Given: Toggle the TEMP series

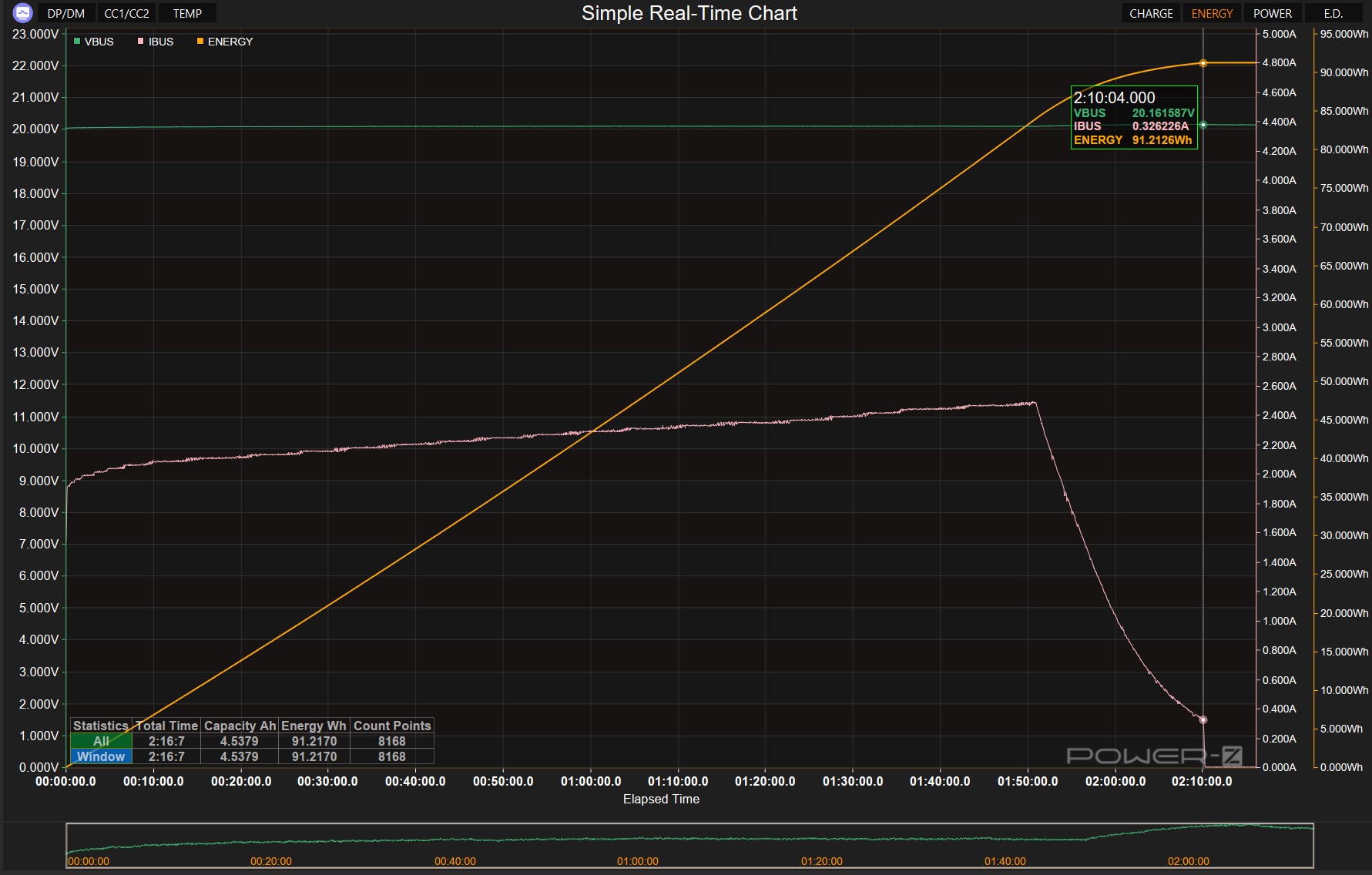Looking at the screenshot, I should [x=187, y=13].
